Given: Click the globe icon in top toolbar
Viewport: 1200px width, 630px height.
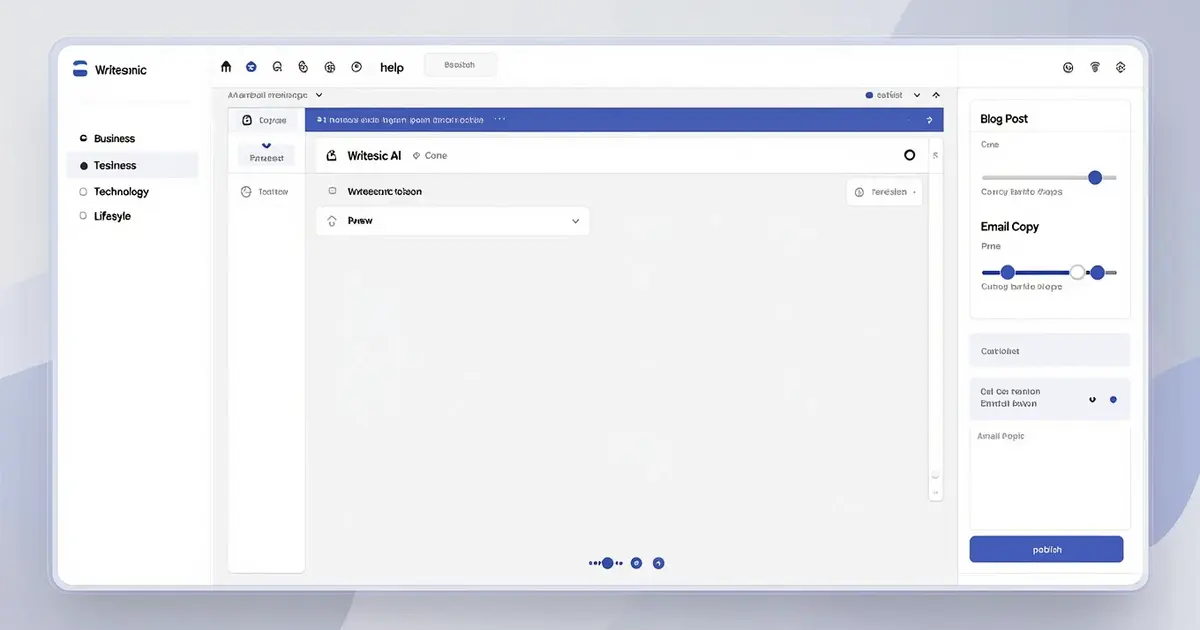Looking at the screenshot, I should coord(330,67).
